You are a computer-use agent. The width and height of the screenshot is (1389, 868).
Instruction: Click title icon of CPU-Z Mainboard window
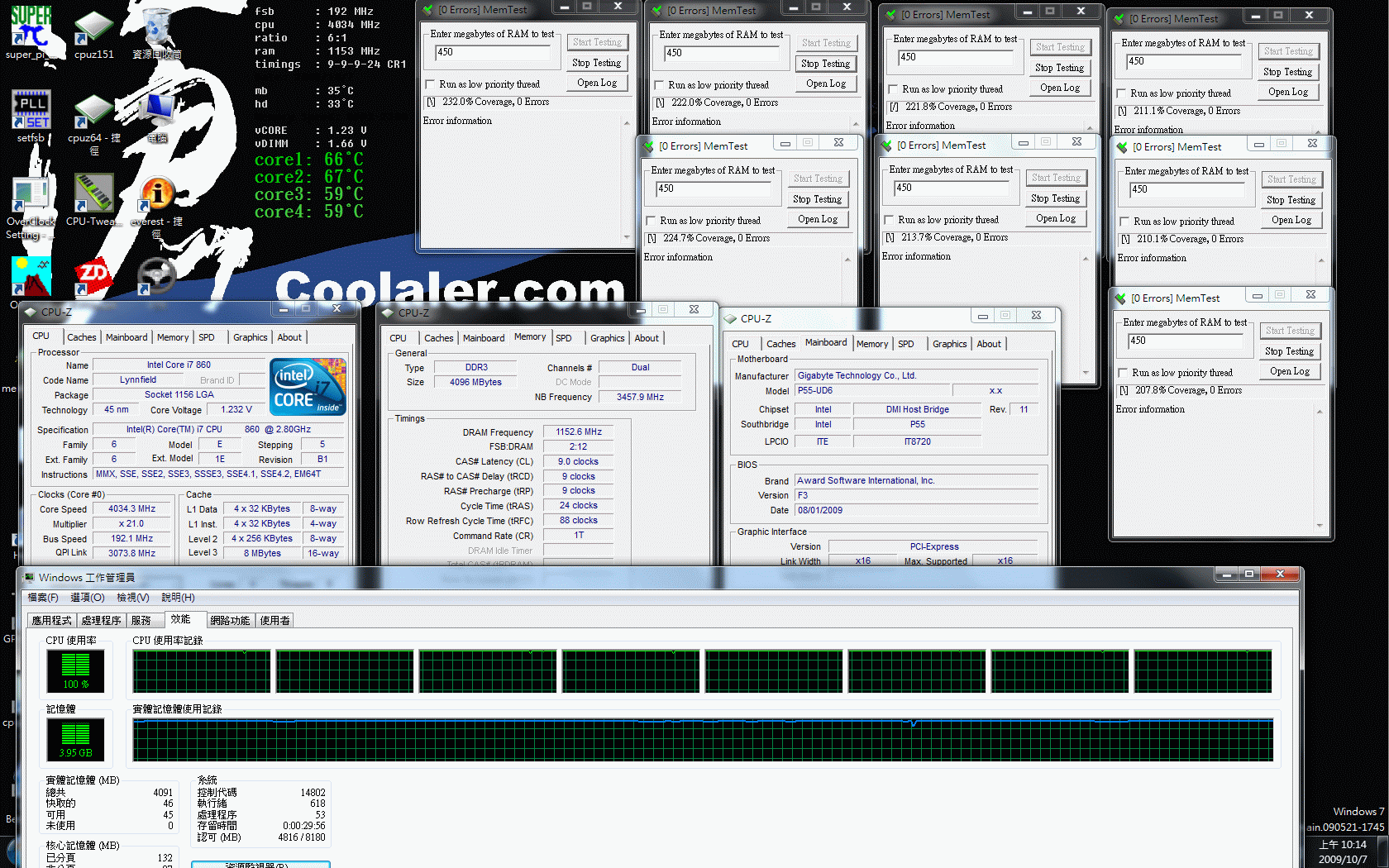[x=730, y=318]
